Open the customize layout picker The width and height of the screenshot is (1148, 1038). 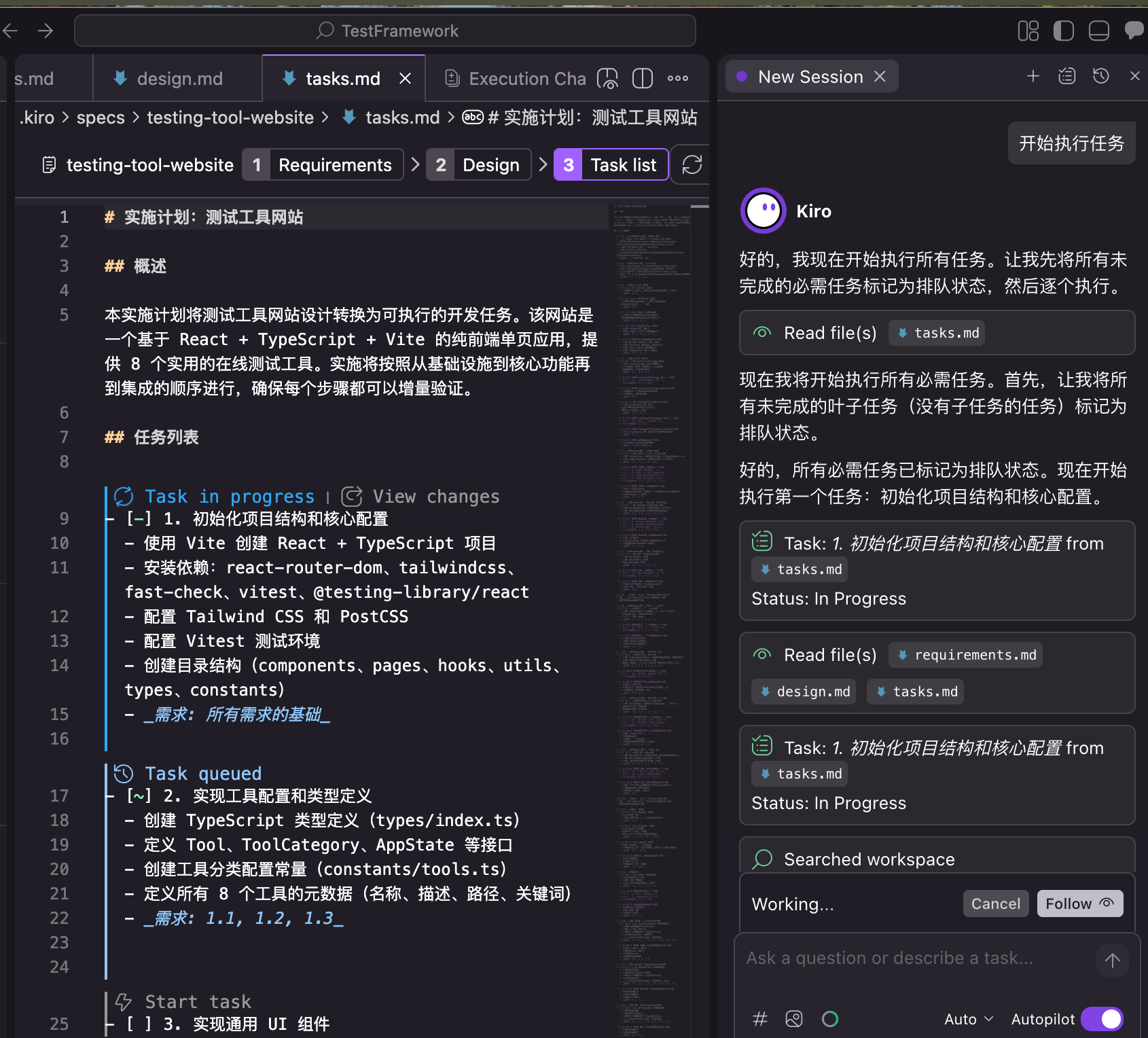[1028, 31]
